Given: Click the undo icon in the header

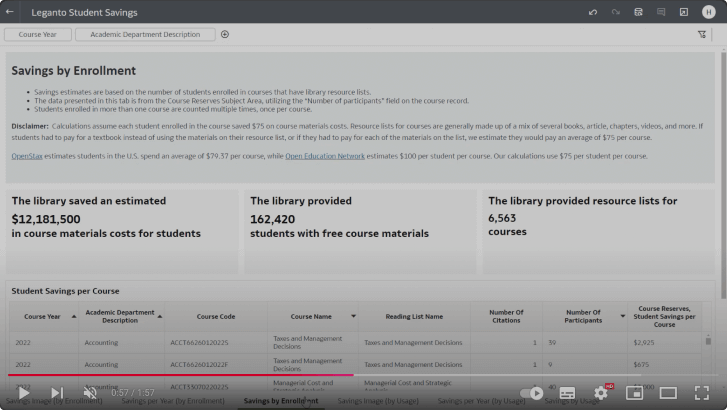Looking at the screenshot, I should click(x=592, y=12).
